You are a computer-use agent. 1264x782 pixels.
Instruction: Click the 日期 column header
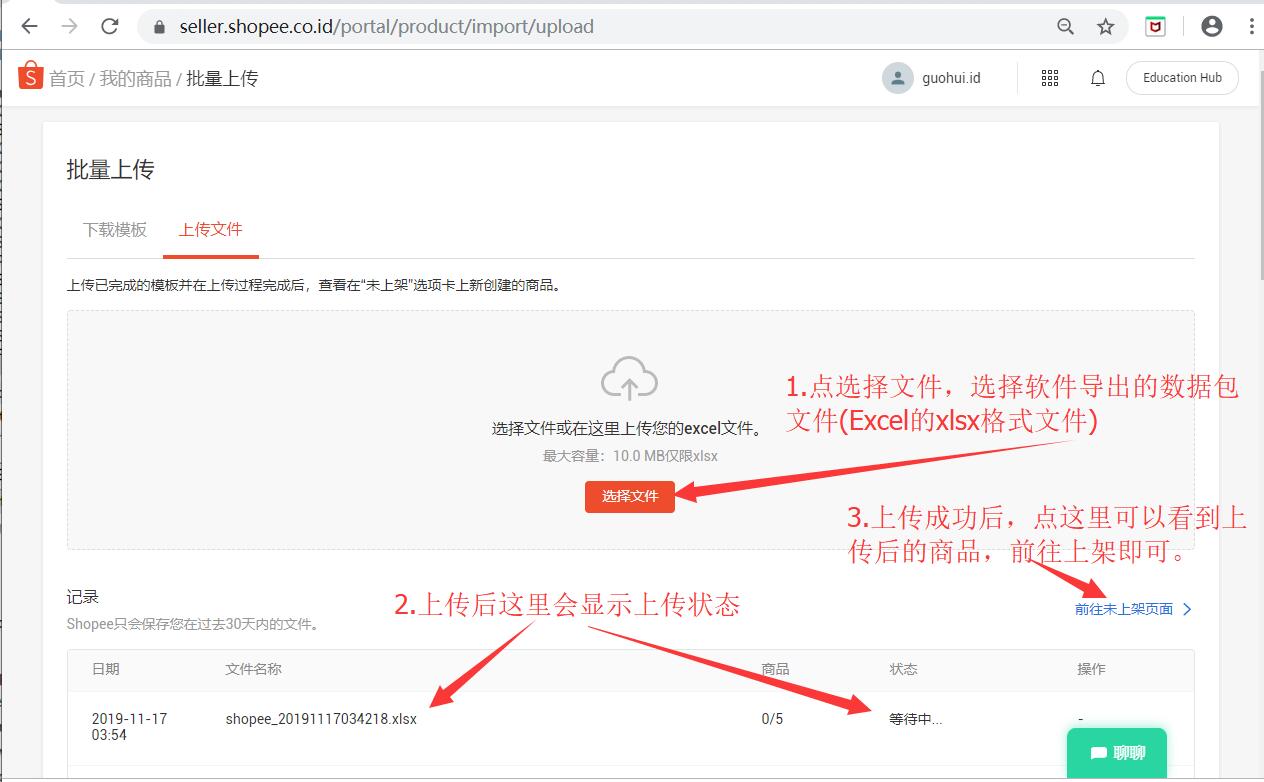[106, 669]
